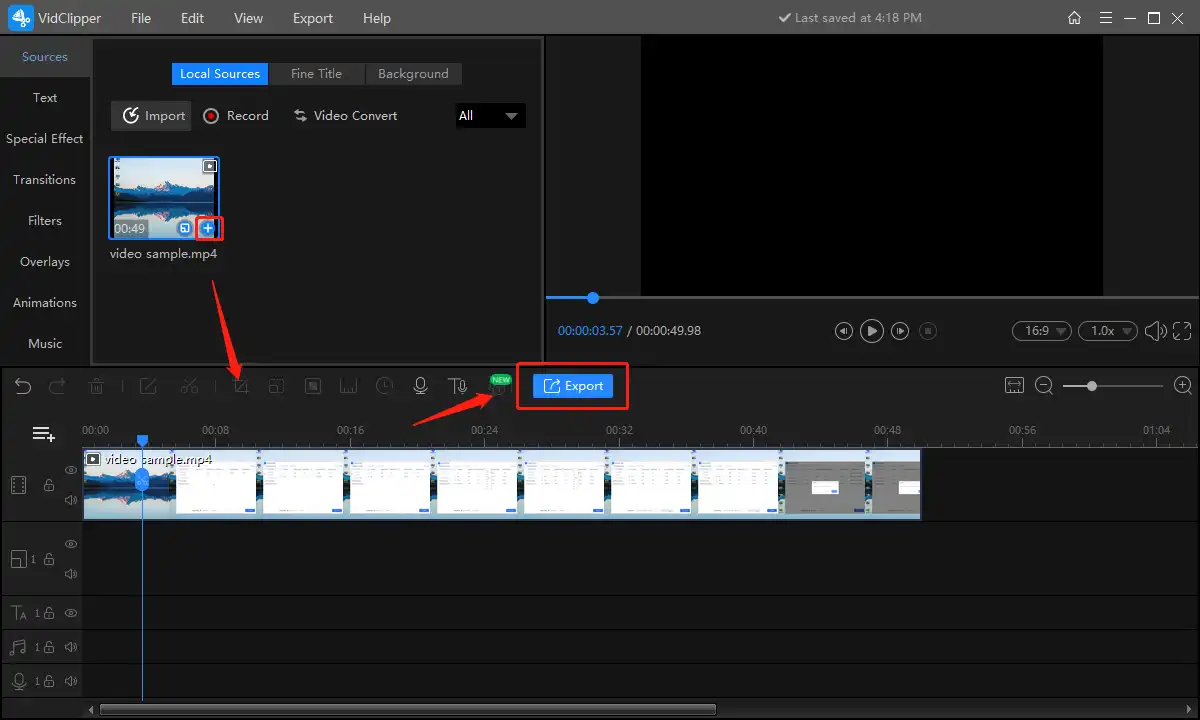Expand the All media filter dropdown
The height and width of the screenshot is (720, 1200).
click(490, 116)
